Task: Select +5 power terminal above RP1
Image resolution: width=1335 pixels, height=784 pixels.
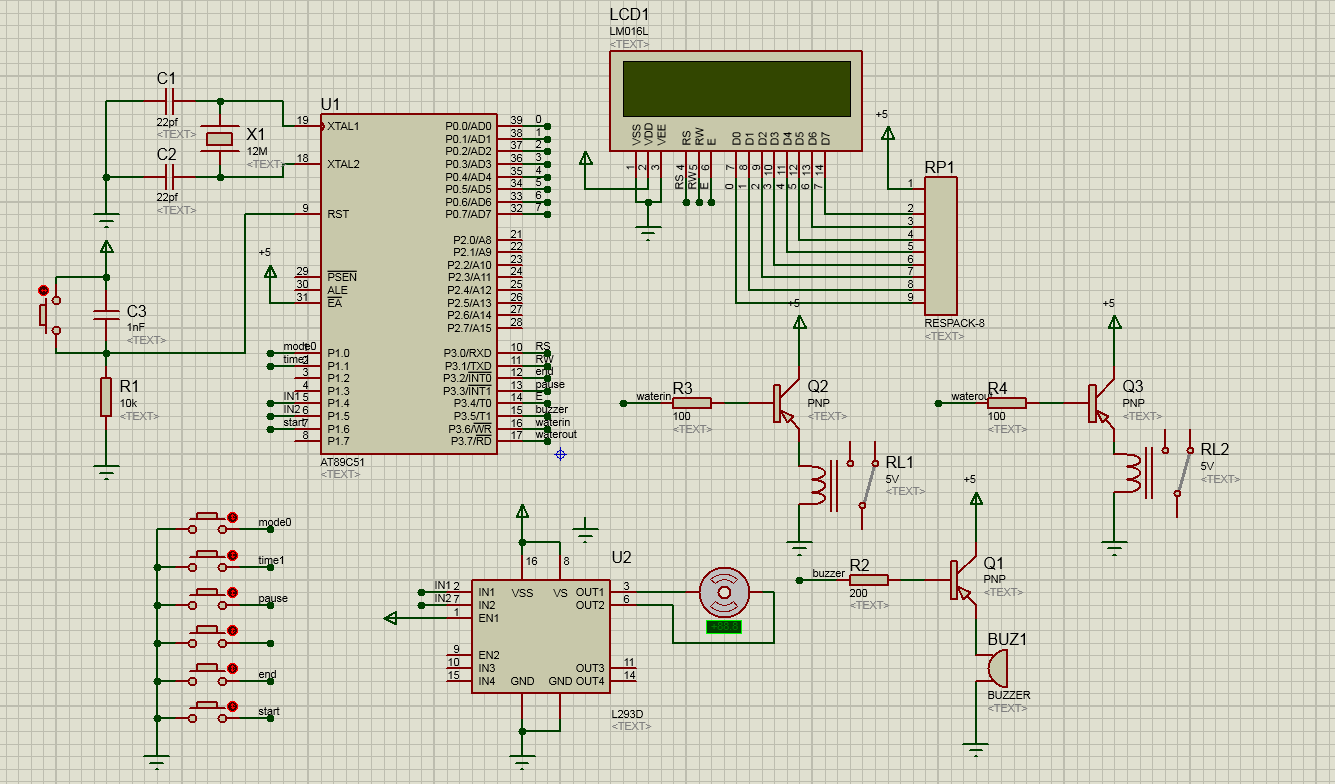Action: point(887,131)
